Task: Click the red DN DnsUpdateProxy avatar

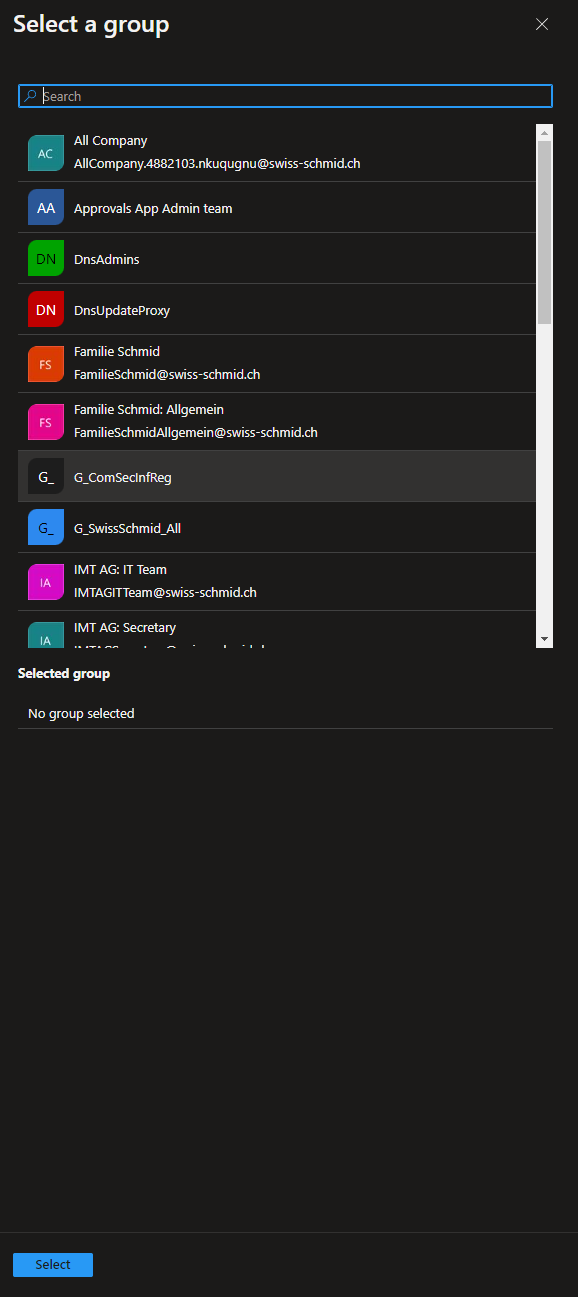Action: point(46,310)
